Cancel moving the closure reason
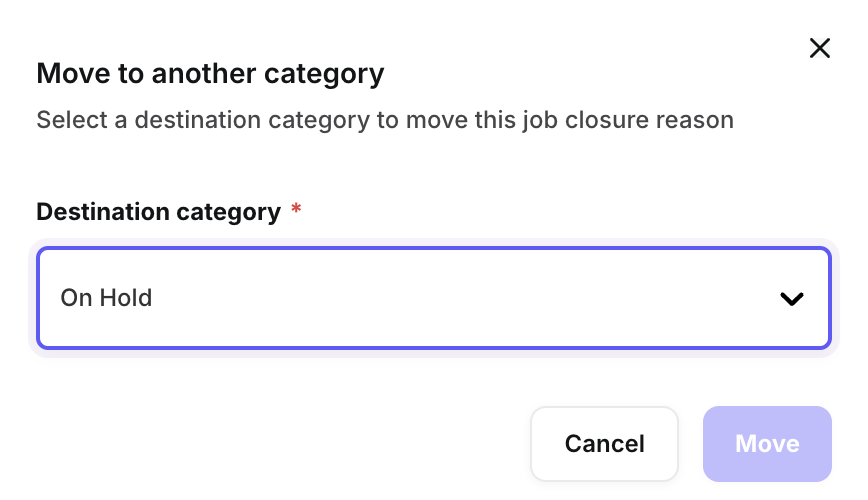 604,444
